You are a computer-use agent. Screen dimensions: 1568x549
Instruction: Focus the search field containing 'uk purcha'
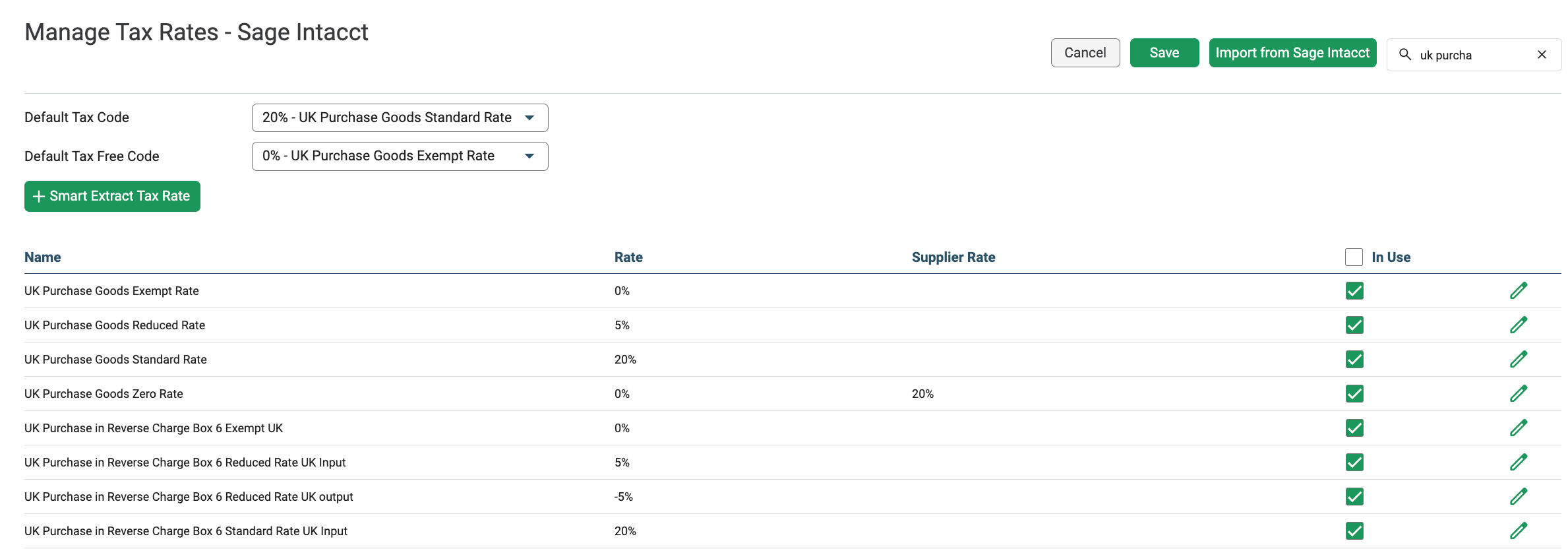coord(1474,55)
